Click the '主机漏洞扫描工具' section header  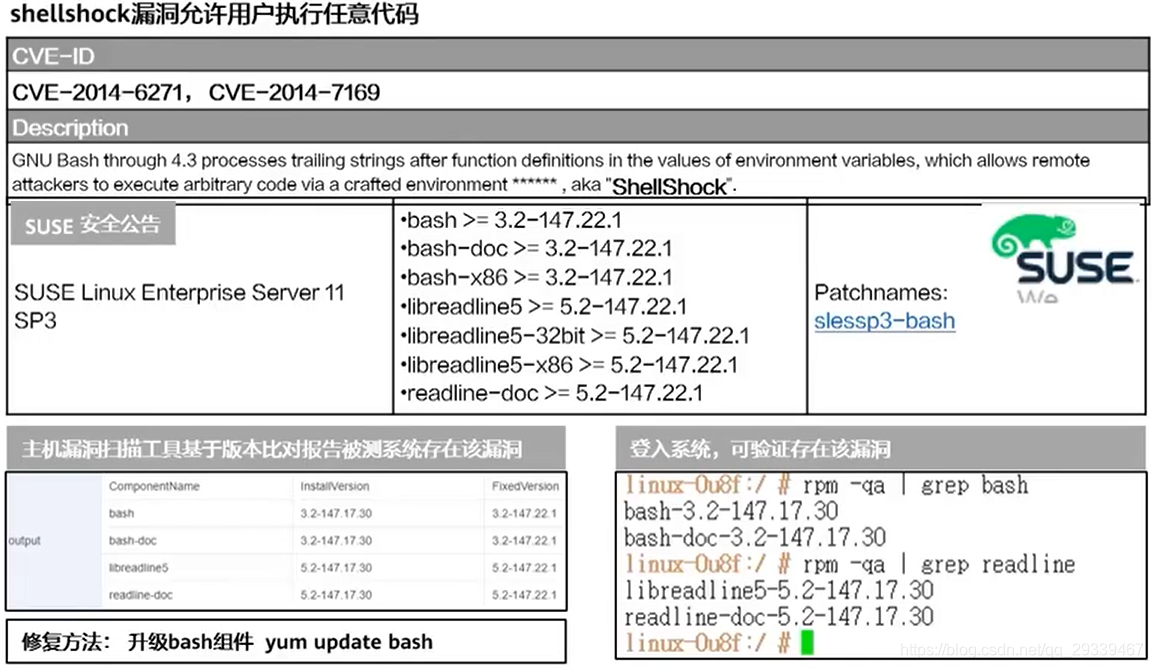point(286,448)
